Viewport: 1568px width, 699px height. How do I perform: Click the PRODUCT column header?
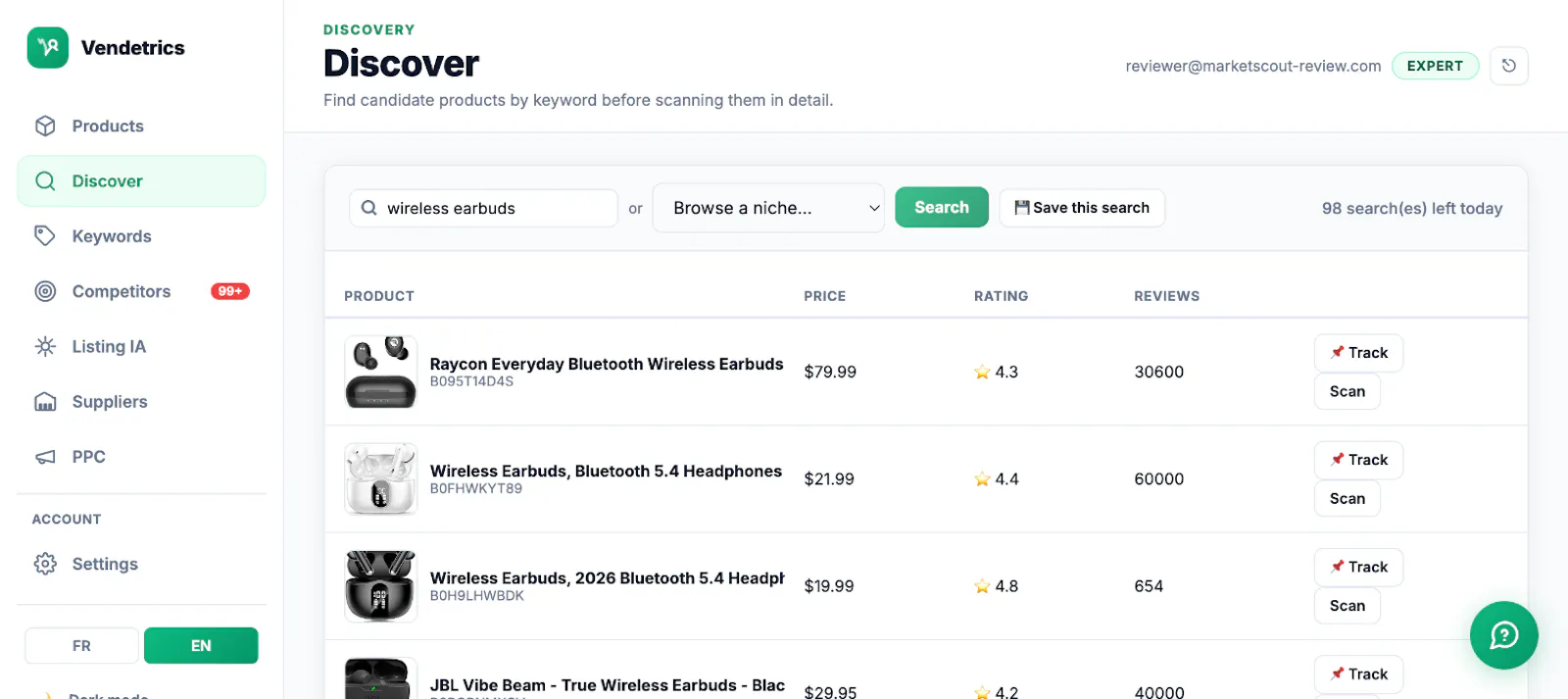379,296
